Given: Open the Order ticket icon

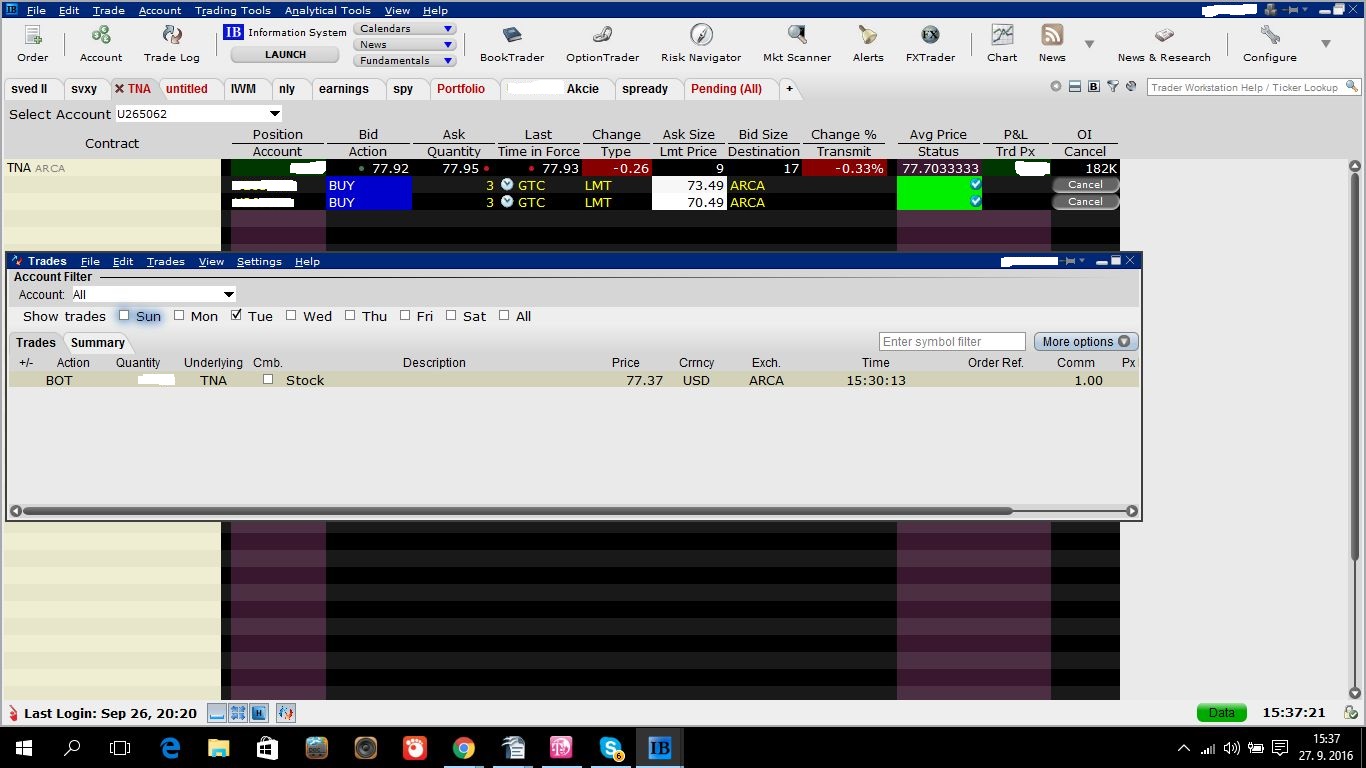Looking at the screenshot, I should pyautogui.click(x=32, y=44).
